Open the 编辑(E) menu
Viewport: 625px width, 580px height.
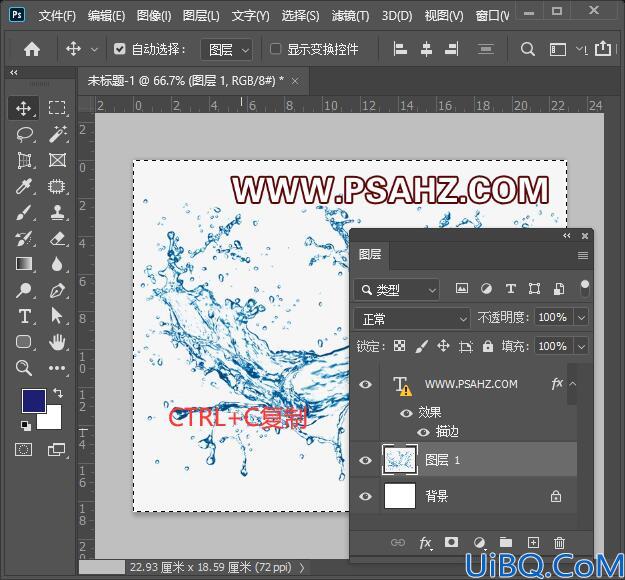[x=106, y=16]
